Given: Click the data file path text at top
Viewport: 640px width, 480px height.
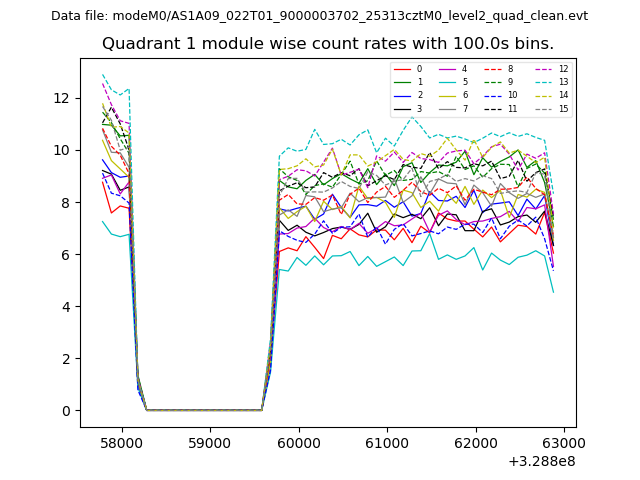Looking at the screenshot, I should click(319, 16).
